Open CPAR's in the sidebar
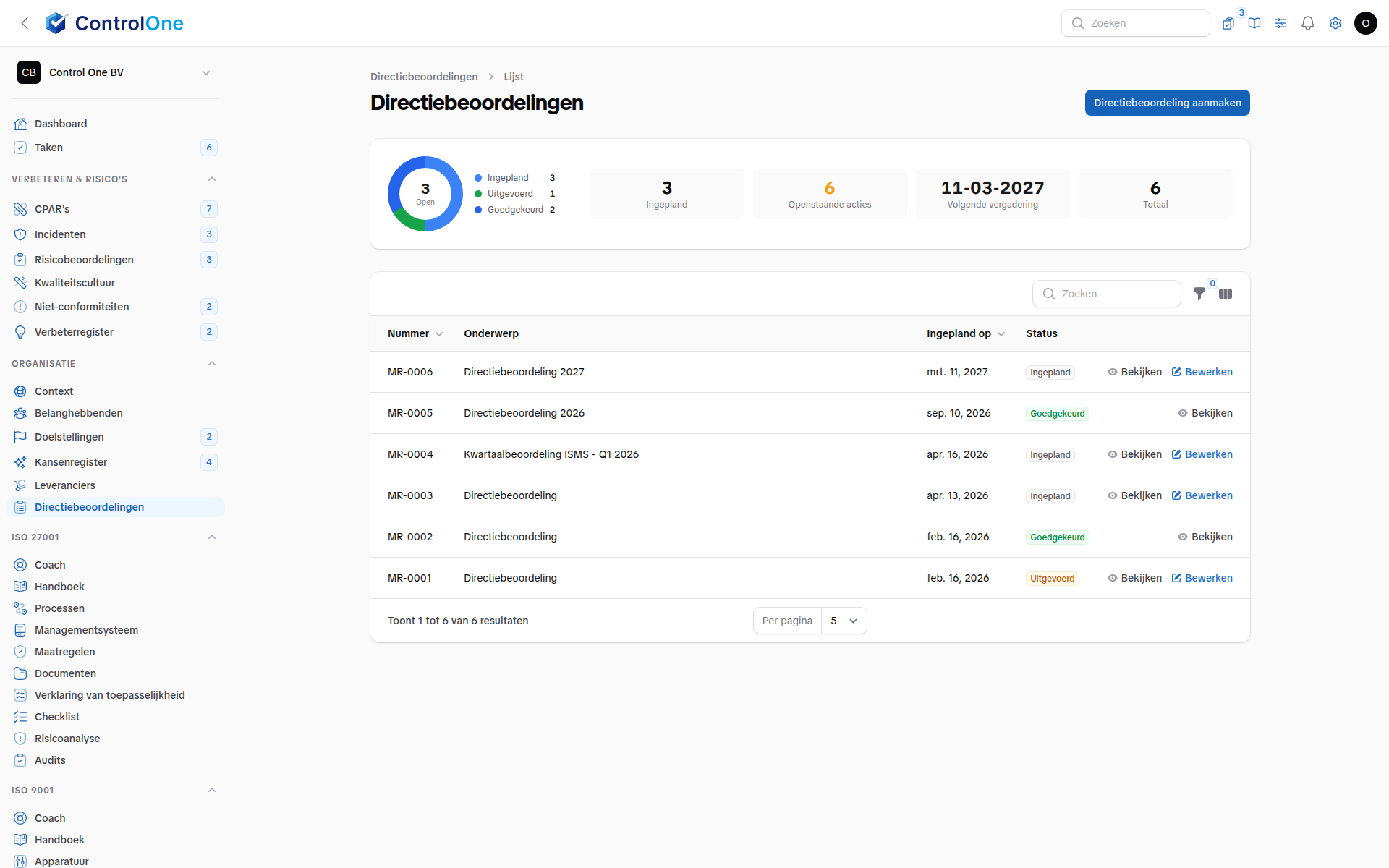1389x868 pixels. (x=116, y=209)
